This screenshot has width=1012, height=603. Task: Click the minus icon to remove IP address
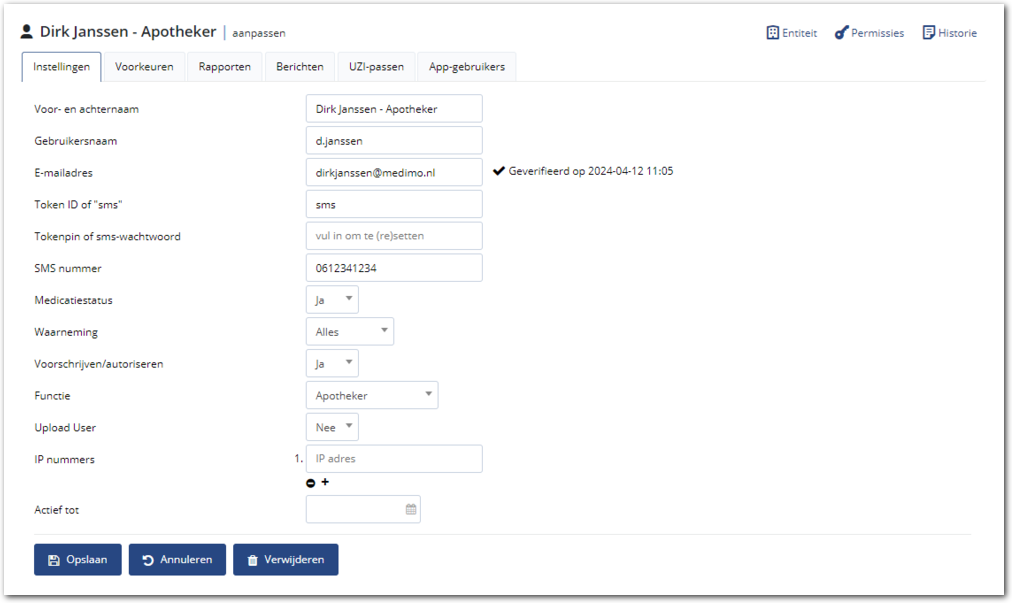[x=311, y=483]
